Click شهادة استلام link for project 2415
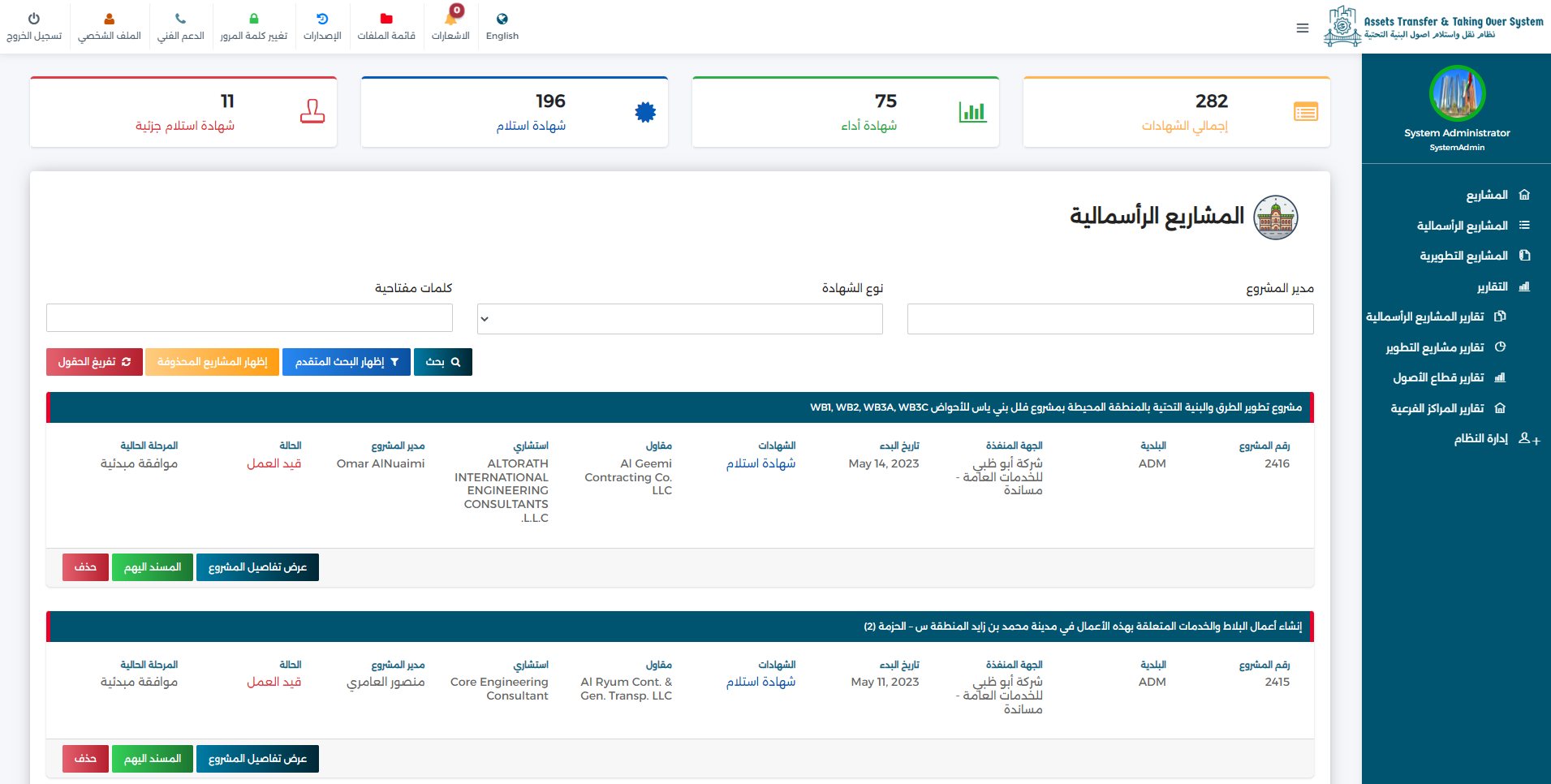Image resolution: width=1551 pixels, height=784 pixels. 760,682
